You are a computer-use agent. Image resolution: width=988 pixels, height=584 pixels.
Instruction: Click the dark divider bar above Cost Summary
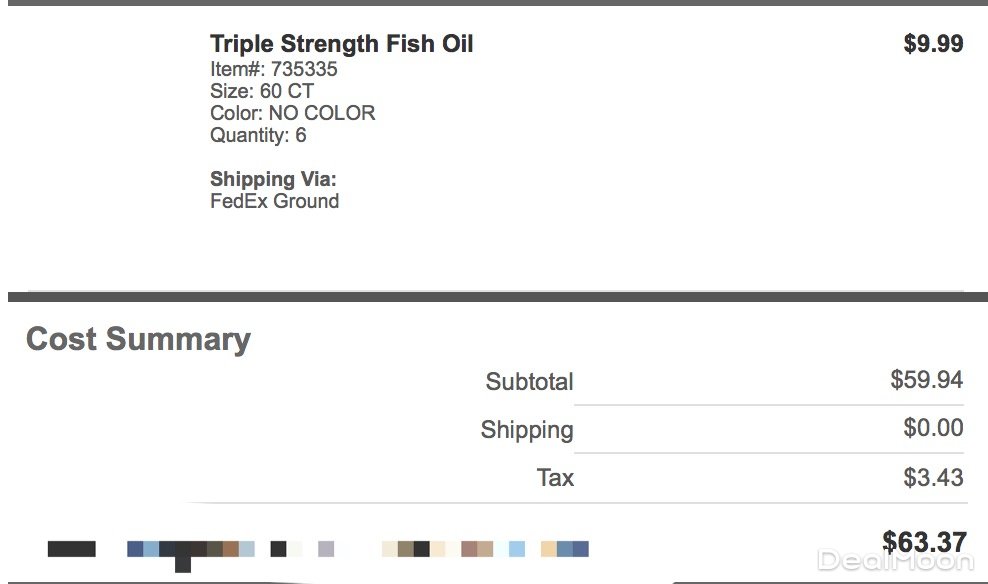494,296
